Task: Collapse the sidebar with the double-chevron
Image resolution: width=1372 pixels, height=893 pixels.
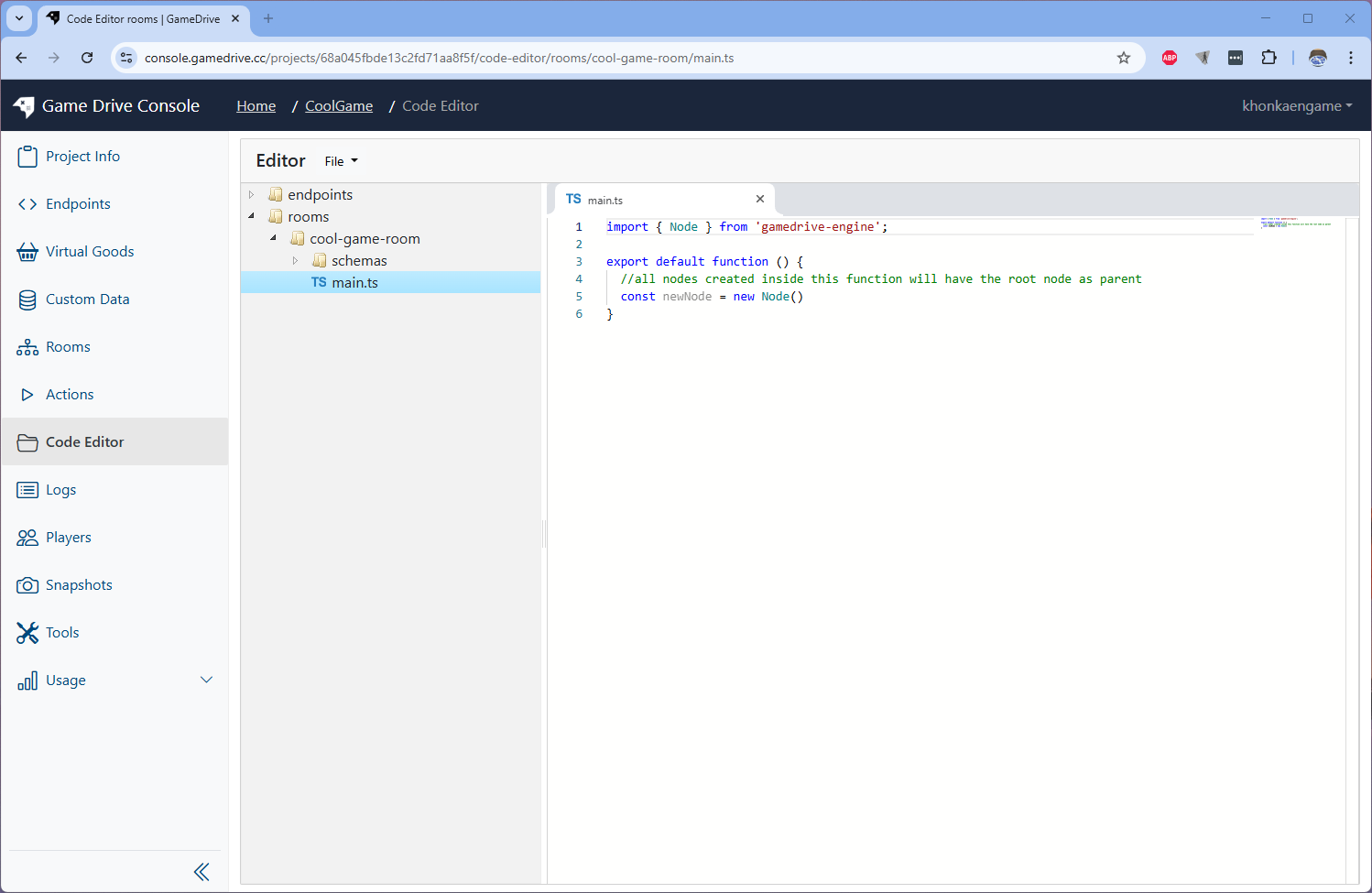Action: coord(201,871)
